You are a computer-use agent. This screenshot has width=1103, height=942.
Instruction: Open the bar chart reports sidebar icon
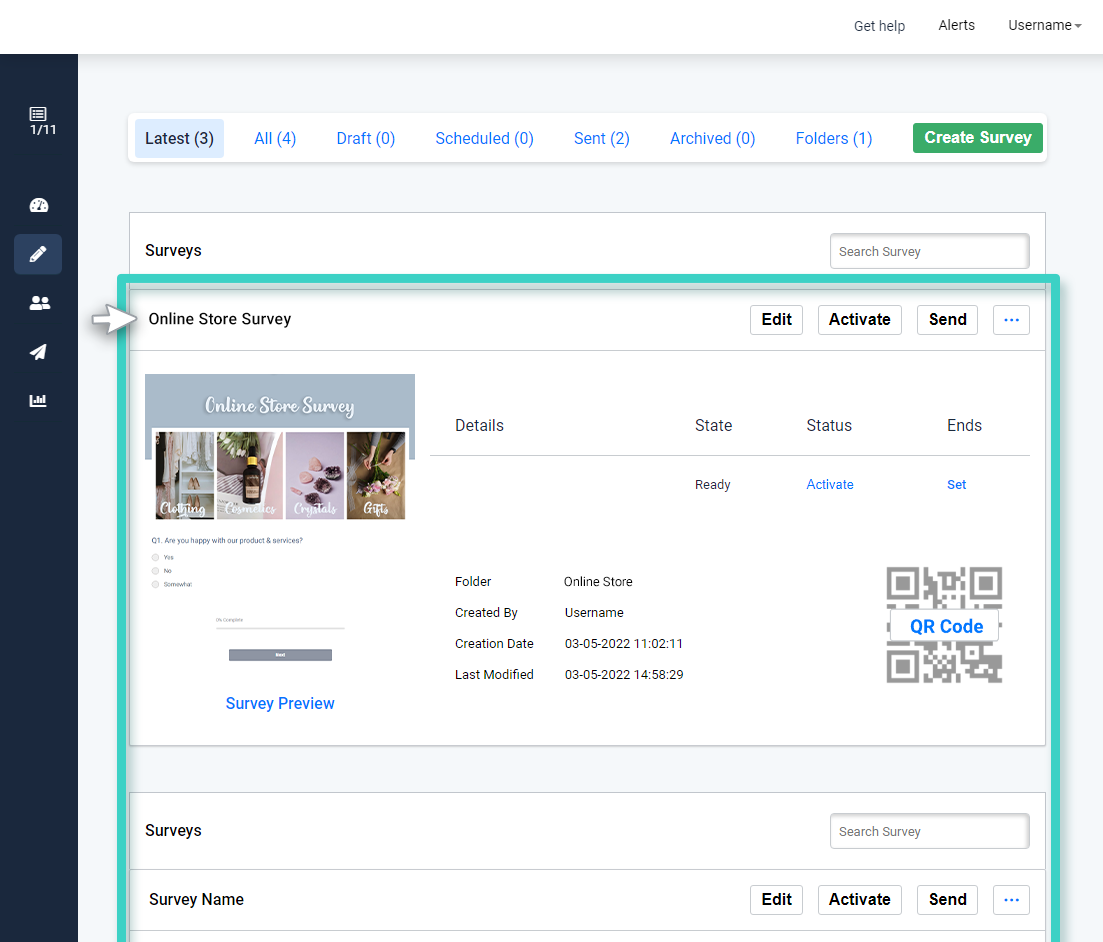pos(38,400)
